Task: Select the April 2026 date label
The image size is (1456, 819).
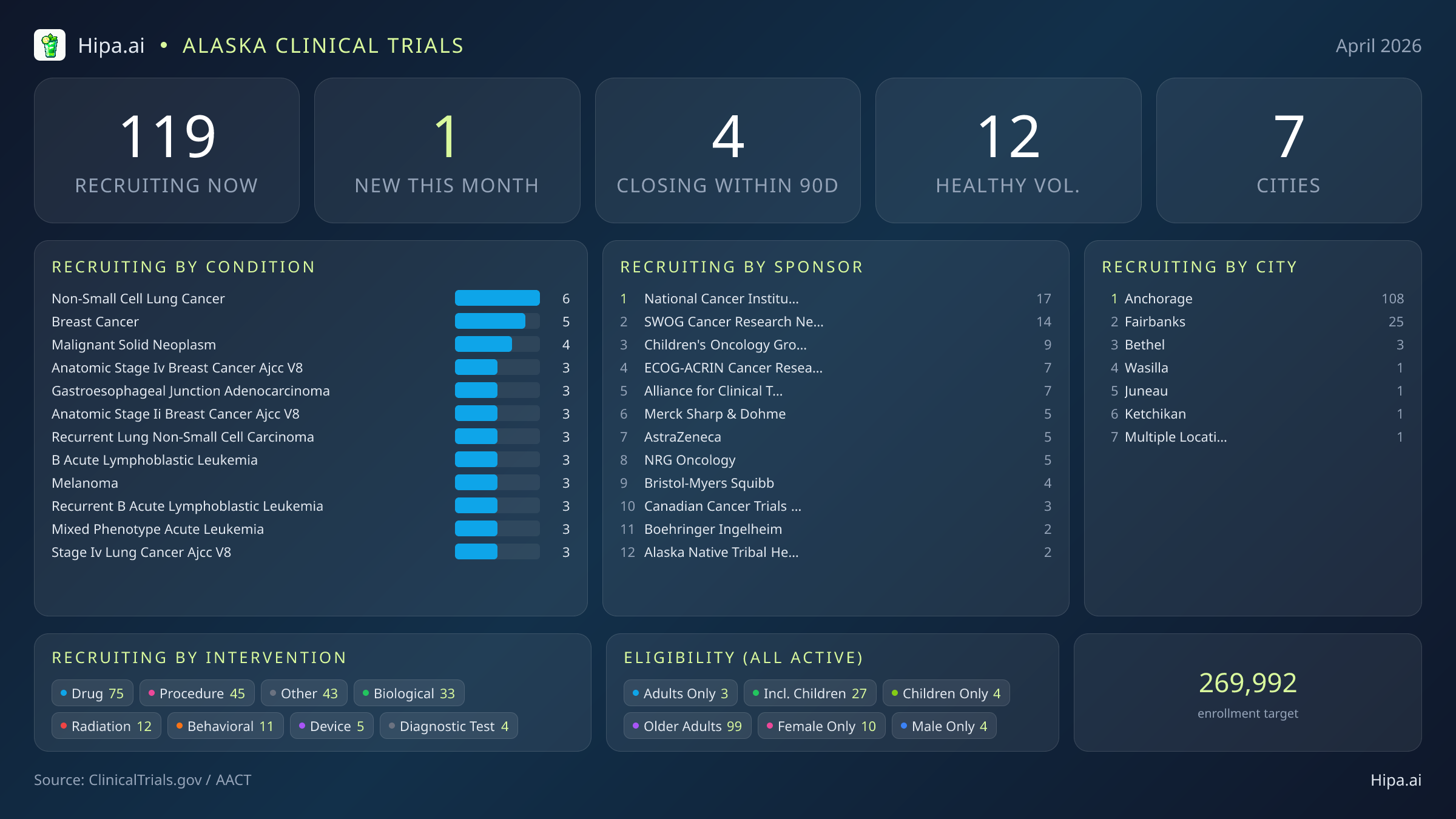Action: 1378,45
